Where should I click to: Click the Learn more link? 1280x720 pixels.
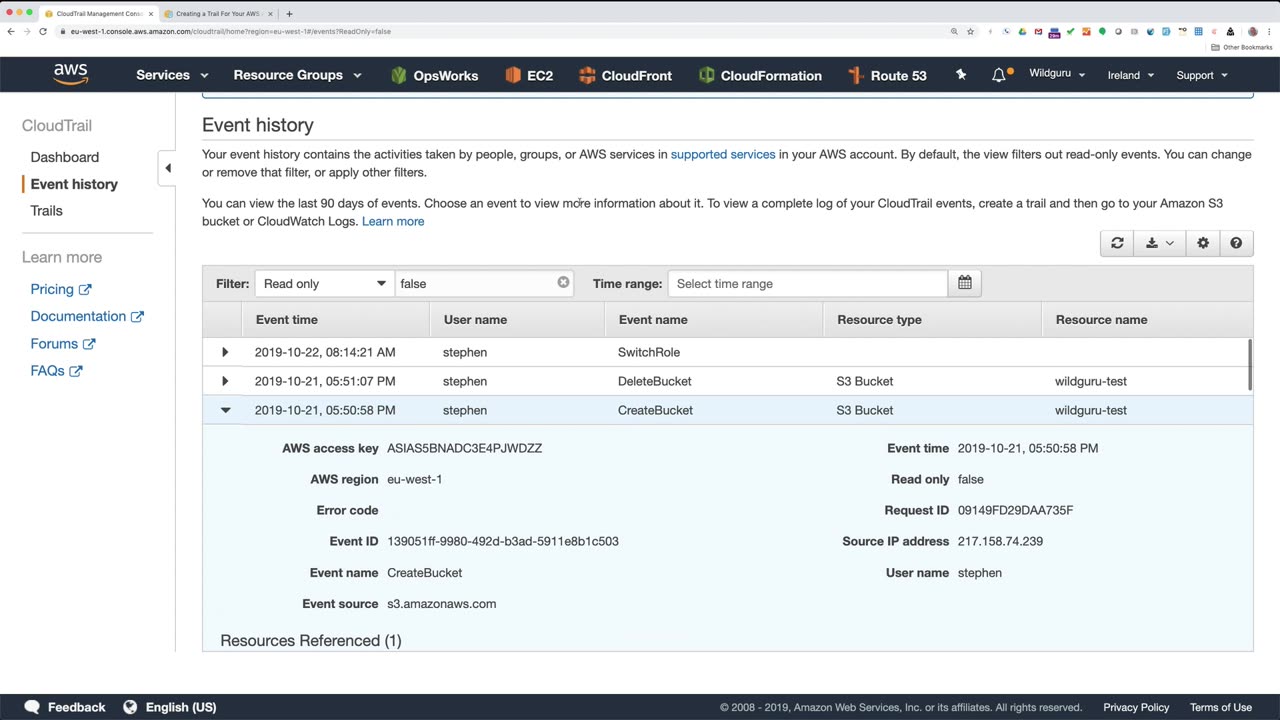393,221
